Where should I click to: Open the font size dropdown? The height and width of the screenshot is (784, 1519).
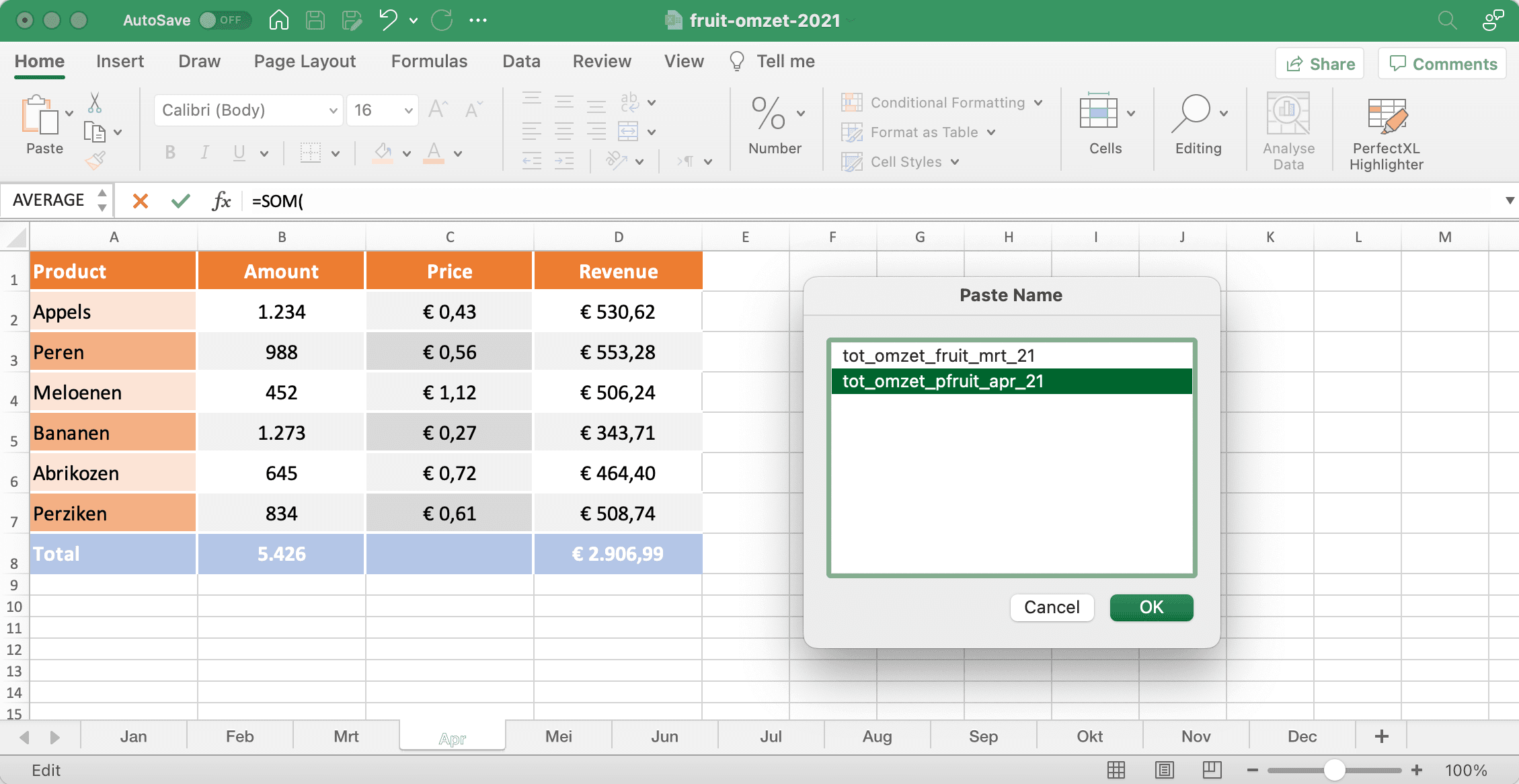coord(407,110)
